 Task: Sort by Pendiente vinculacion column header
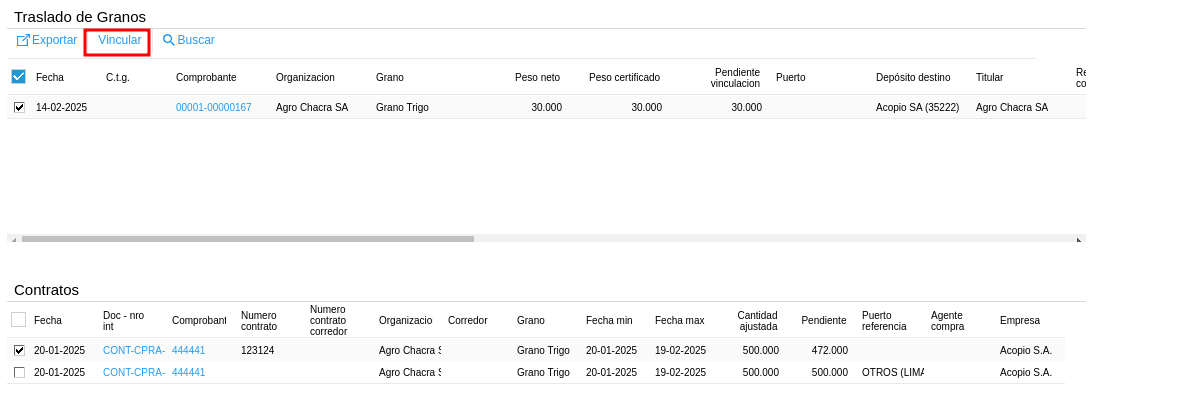point(735,77)
